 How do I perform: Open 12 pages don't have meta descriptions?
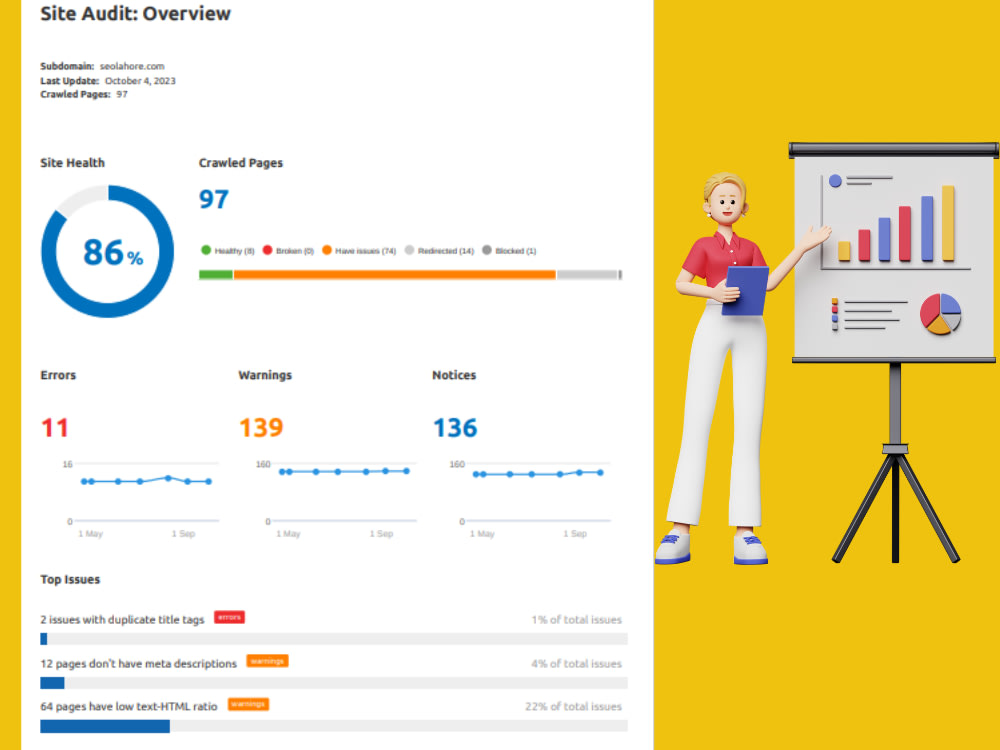pyautogui.click(x=138, y=663)
